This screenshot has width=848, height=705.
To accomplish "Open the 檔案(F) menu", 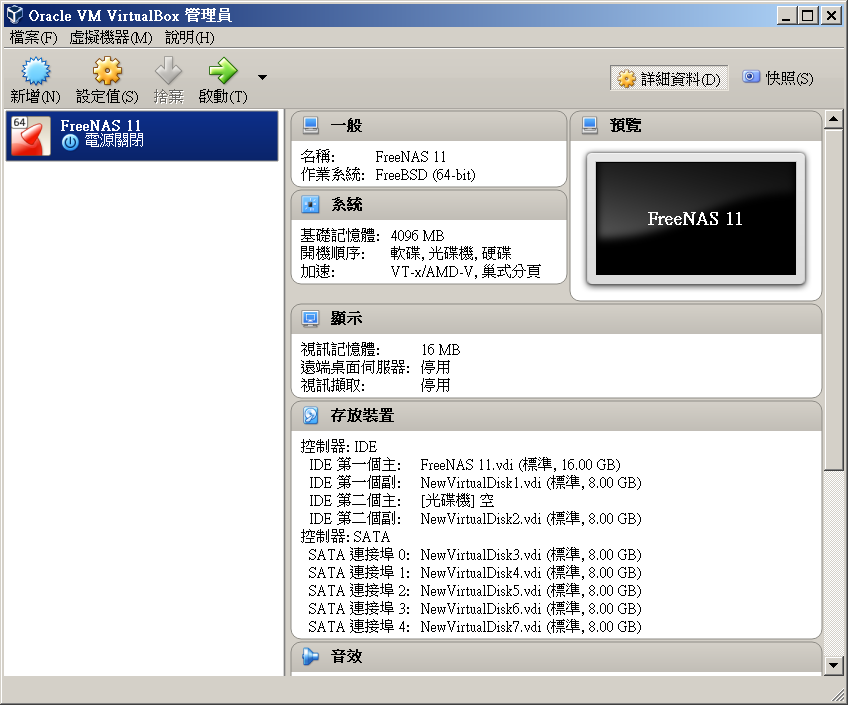I will click(33, 37).
